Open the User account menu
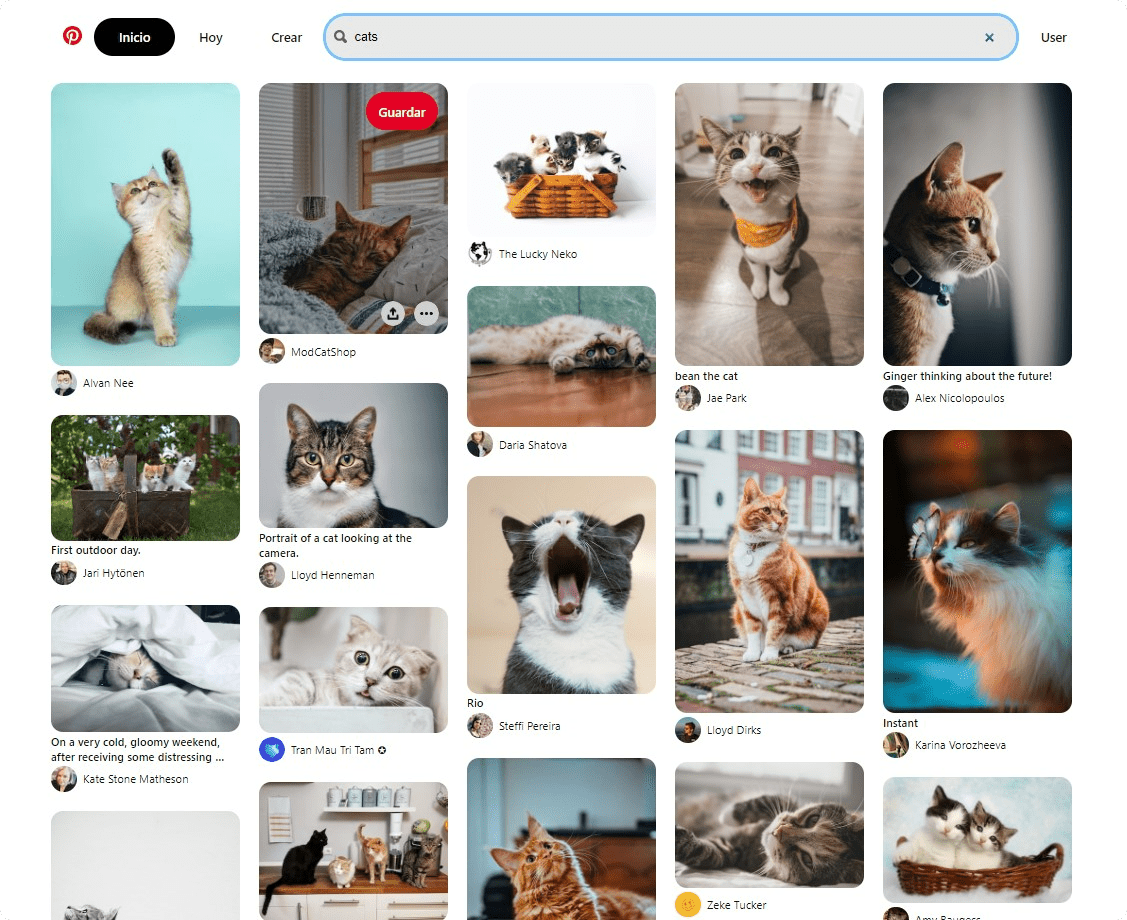1127x920 pixels. pyautogui.click(x=1054, y=37)
